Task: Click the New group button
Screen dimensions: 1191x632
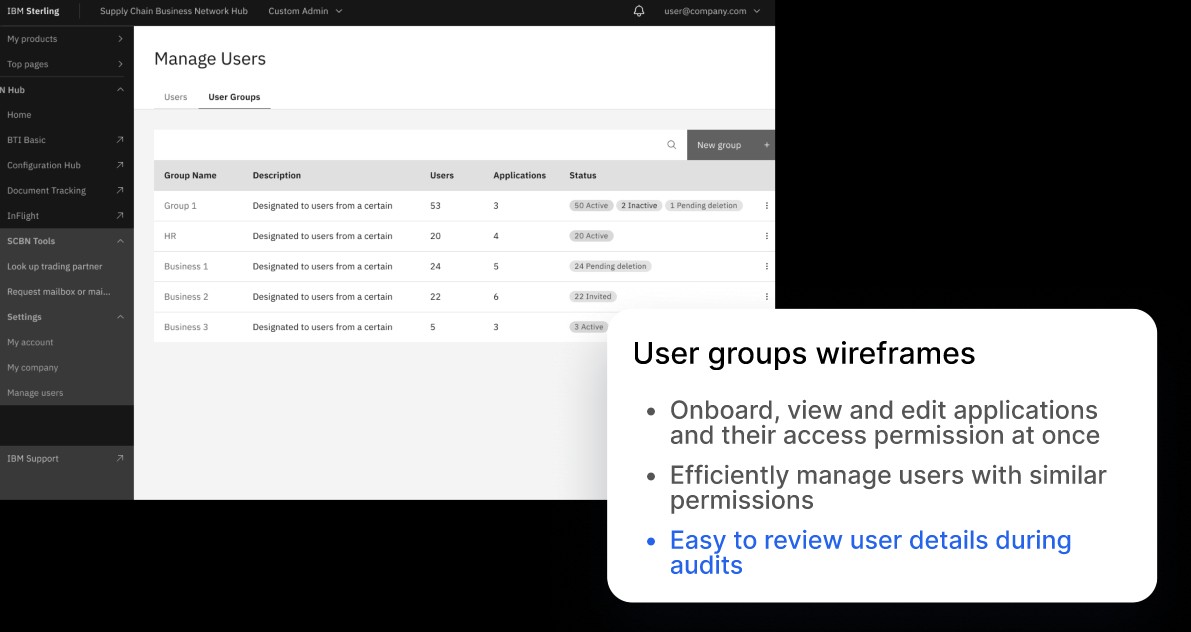Action: (731, 145)
